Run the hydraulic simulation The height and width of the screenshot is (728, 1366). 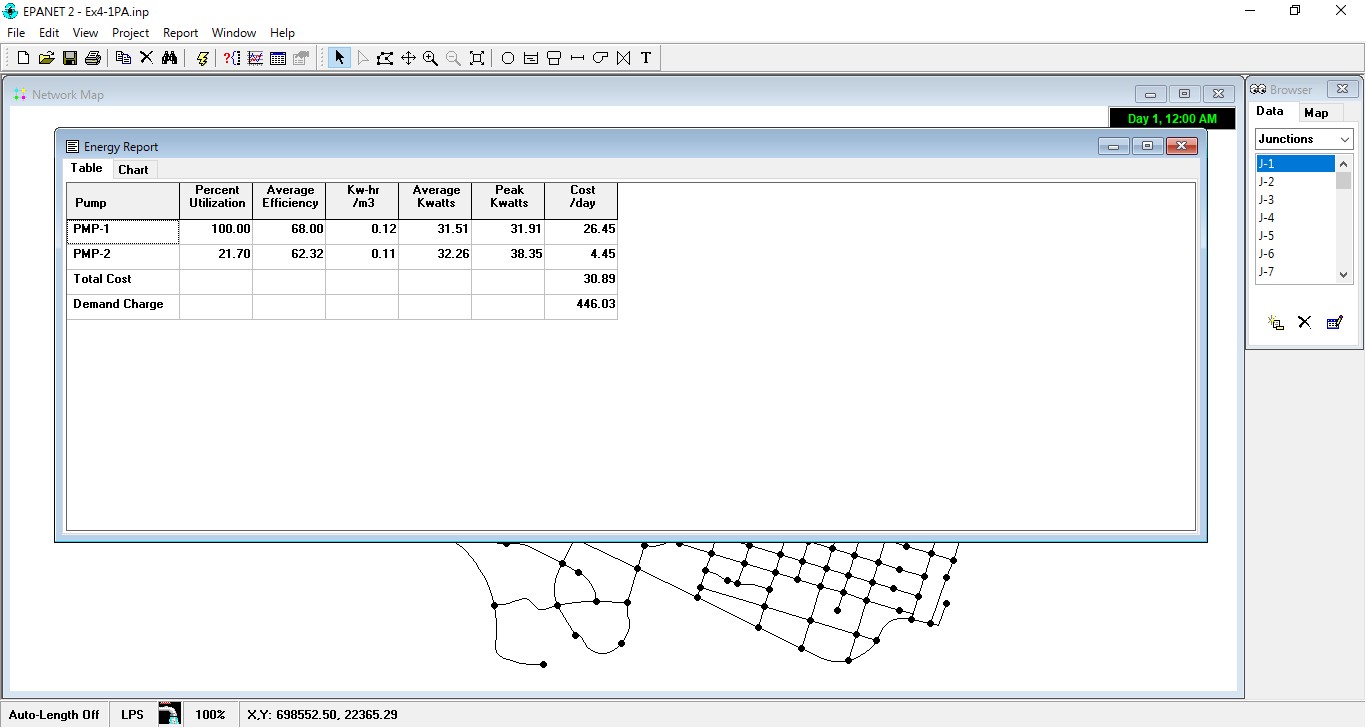pyautogui.click(x=202, y=57)
